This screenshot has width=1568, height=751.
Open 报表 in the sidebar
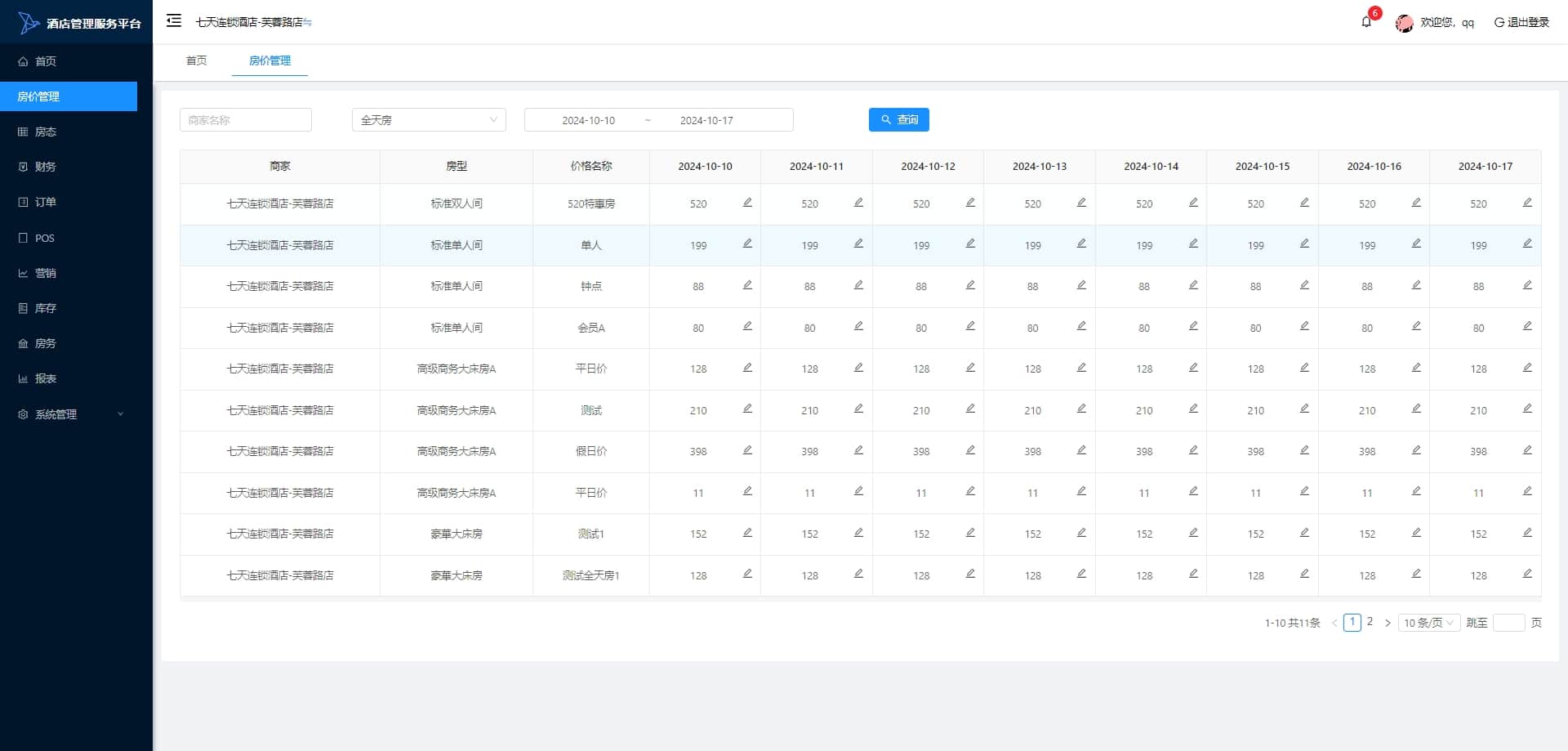click(69, 378)
